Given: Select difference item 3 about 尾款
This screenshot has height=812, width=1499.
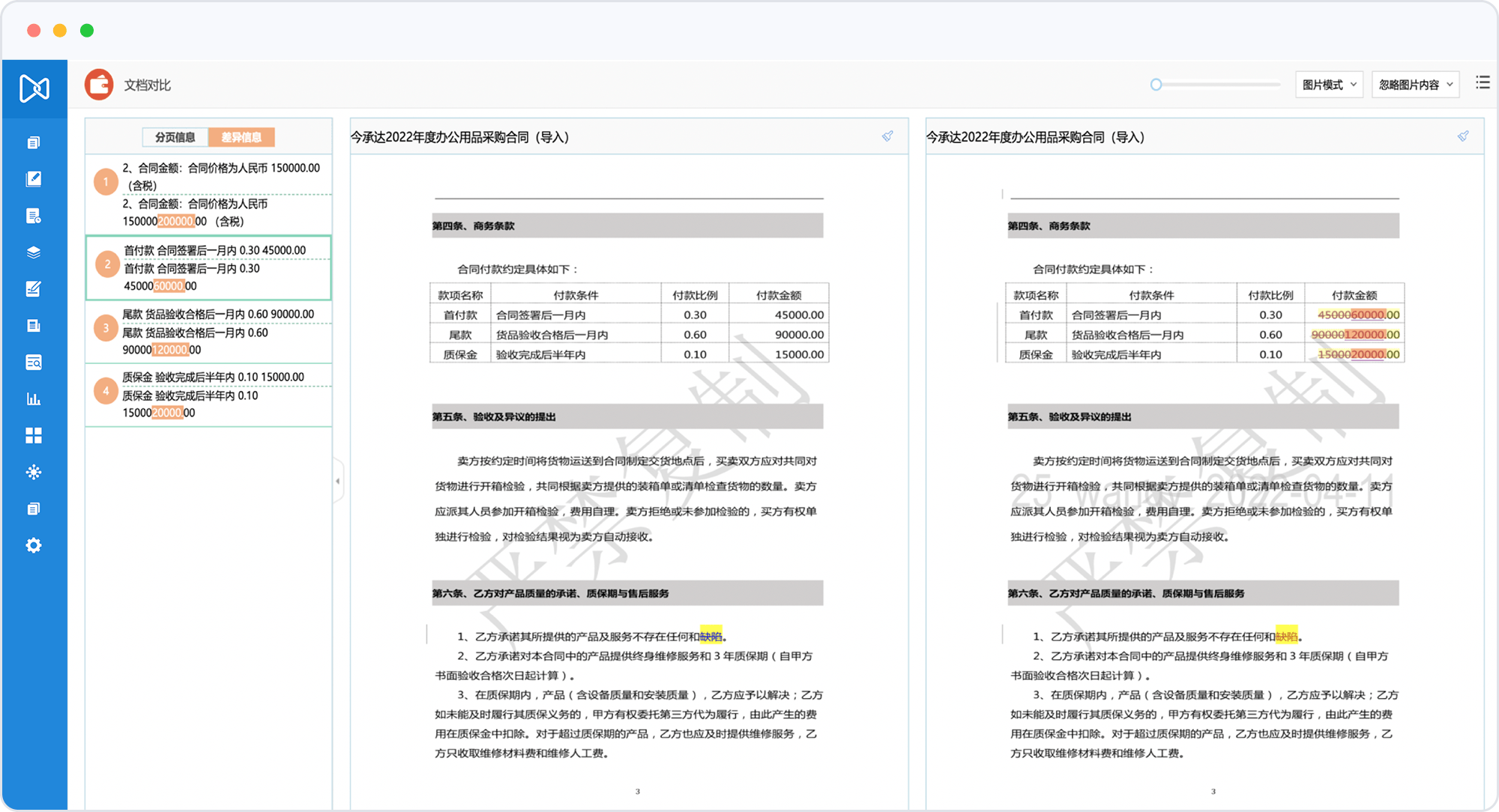Looking at the screenshot, I should [x=208, y=332].
